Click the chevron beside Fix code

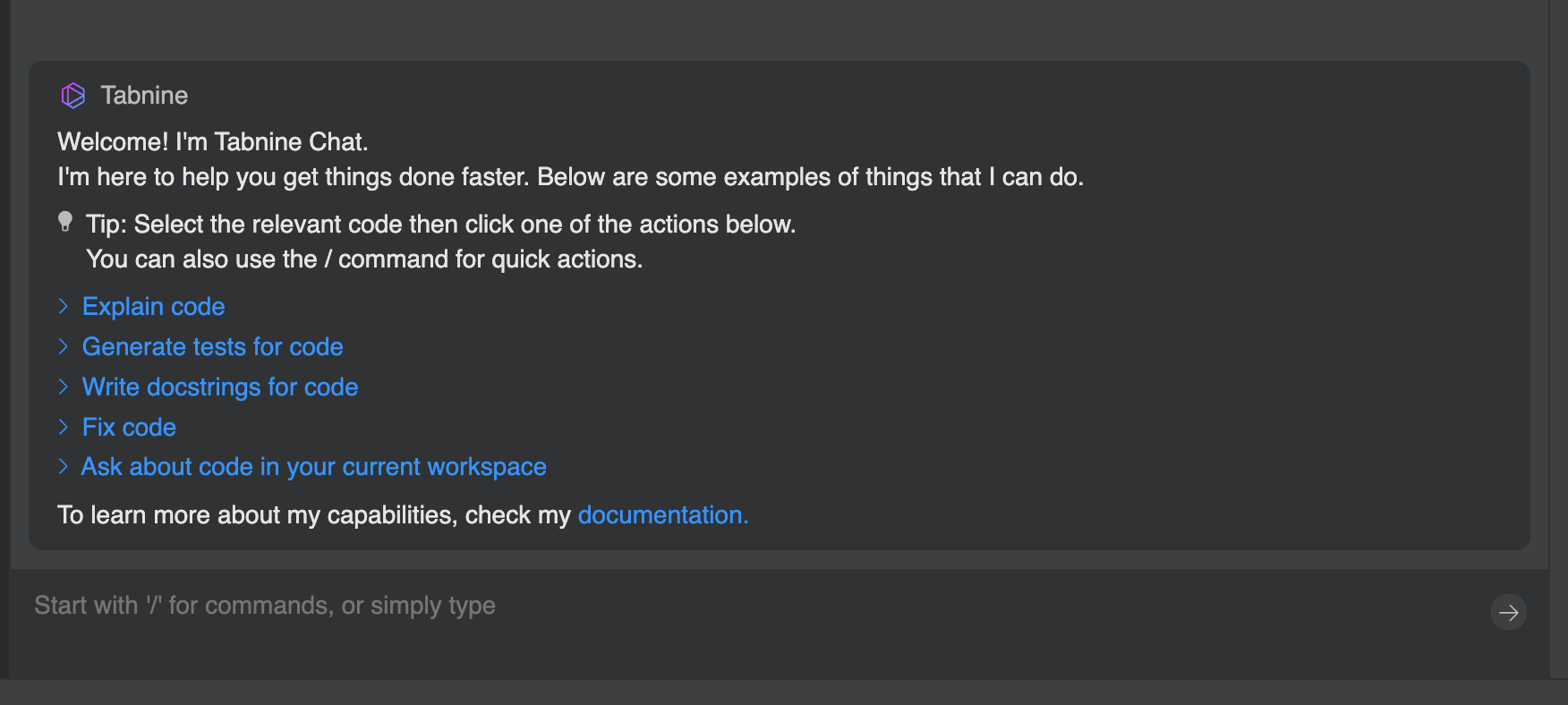tap(64, 427)
